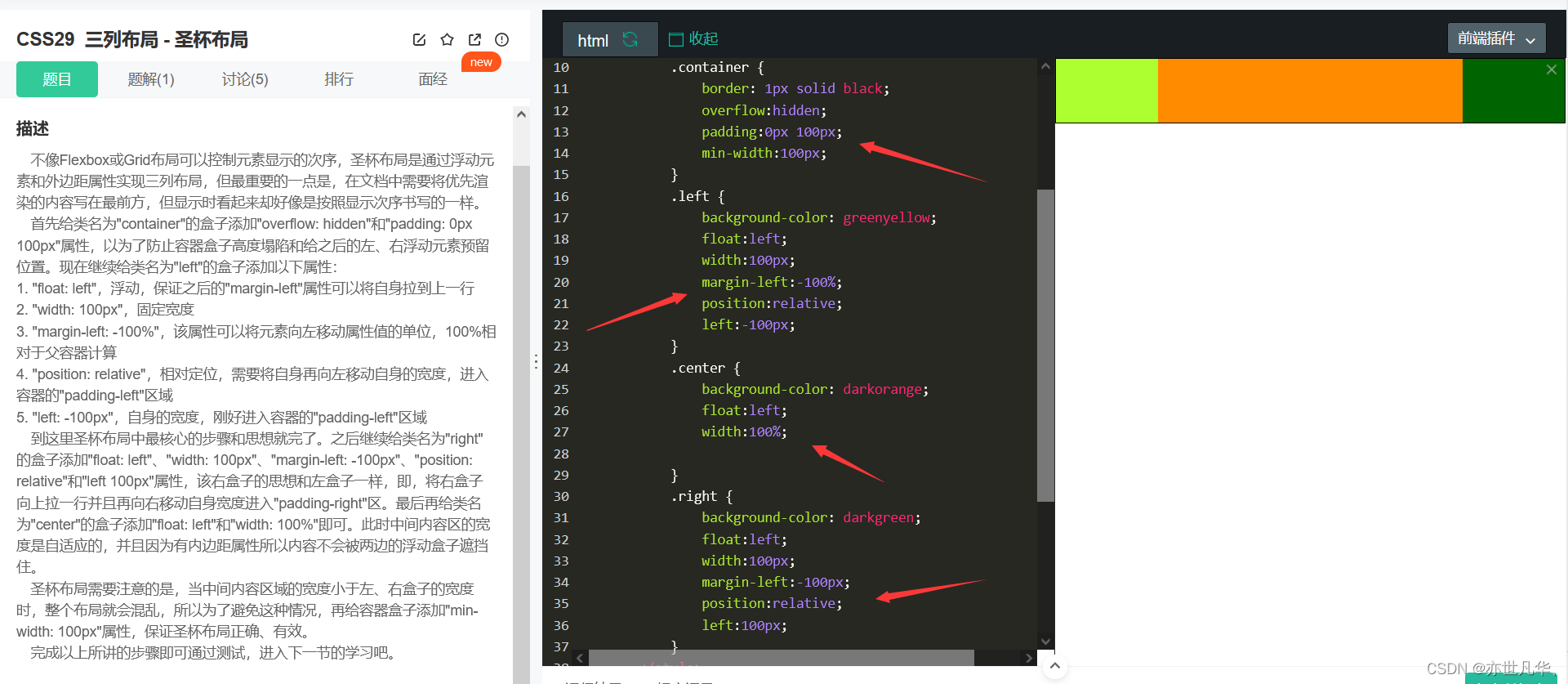Click the darkorange center box in preview
Screen dimensions: 1568x684
(1310, 91)
